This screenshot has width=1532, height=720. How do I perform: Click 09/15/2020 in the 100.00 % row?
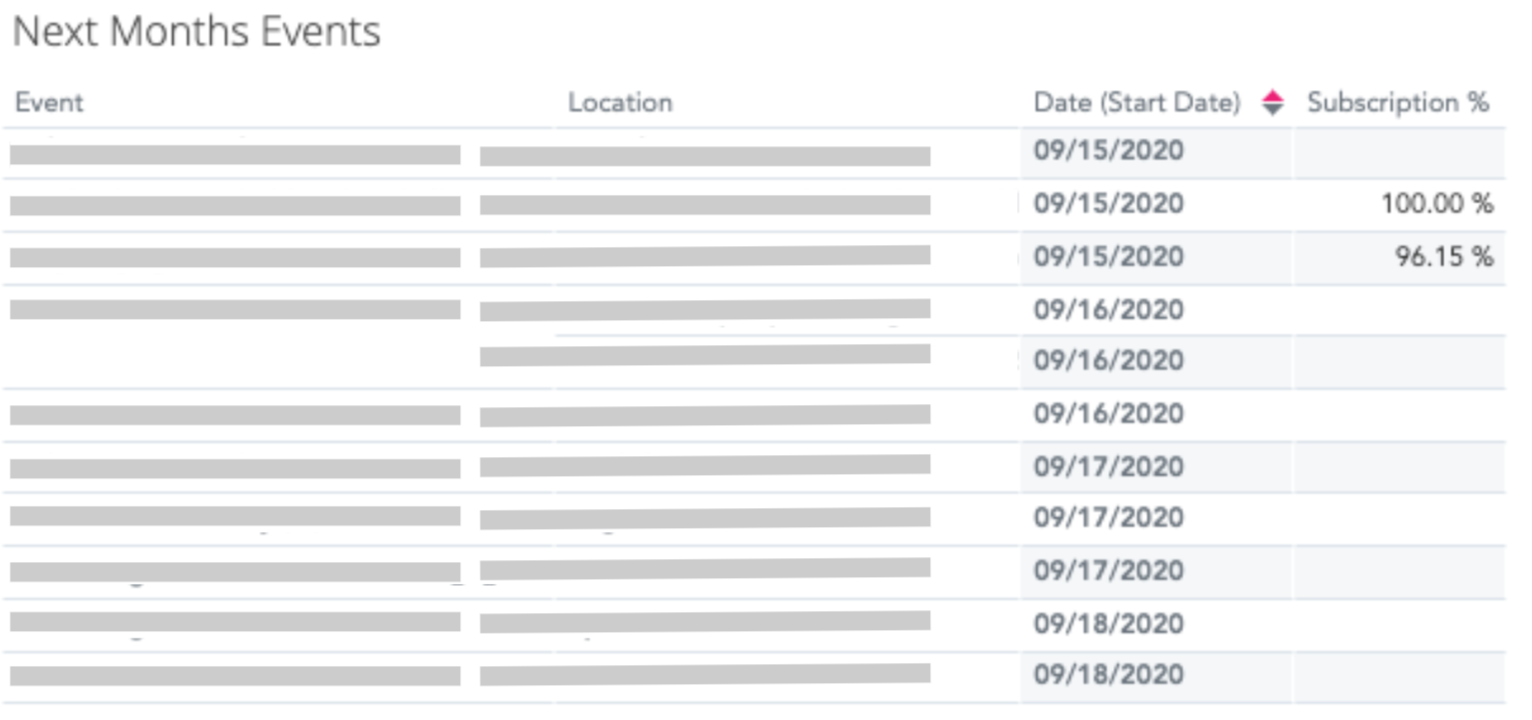point(1108,204)
